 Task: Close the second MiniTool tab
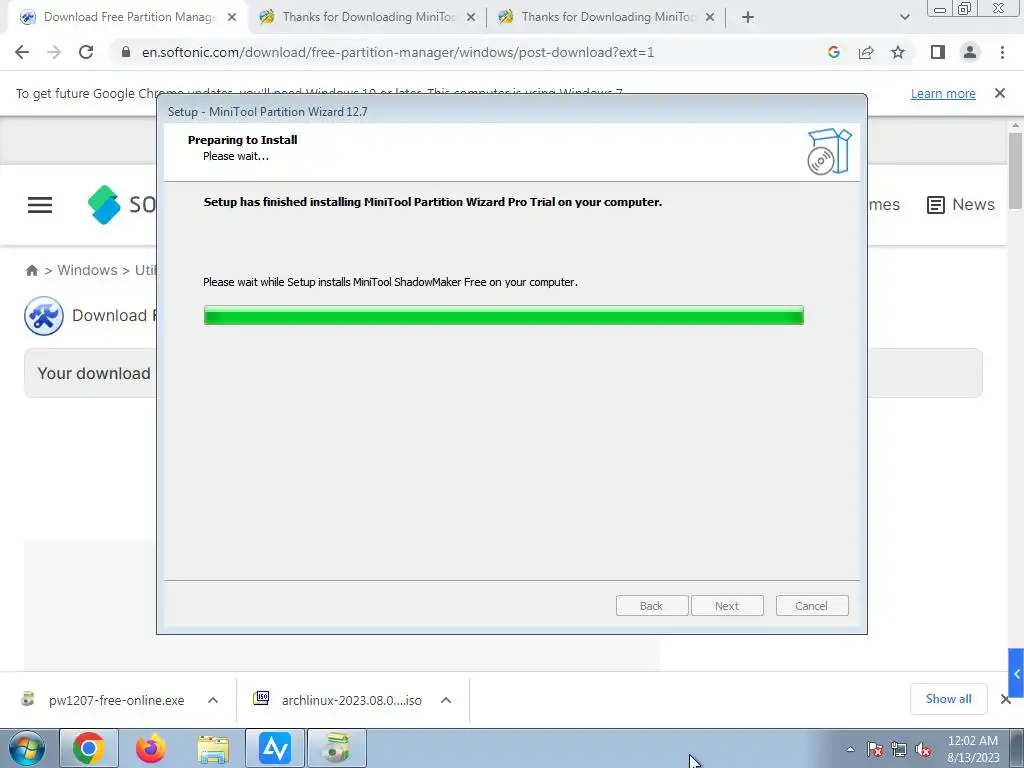(471, 17)
